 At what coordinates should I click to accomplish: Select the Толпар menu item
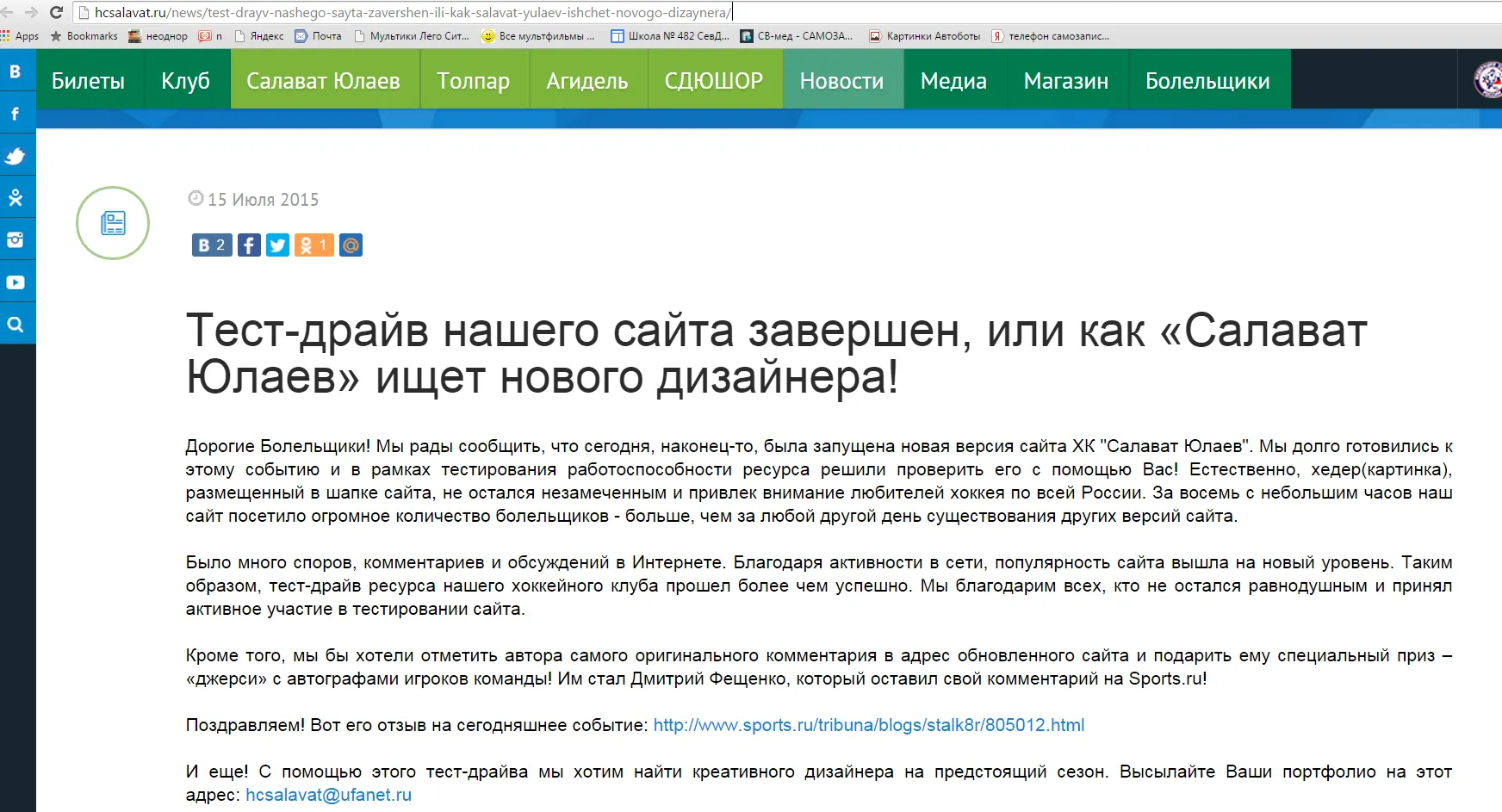(x=474, y=80)
